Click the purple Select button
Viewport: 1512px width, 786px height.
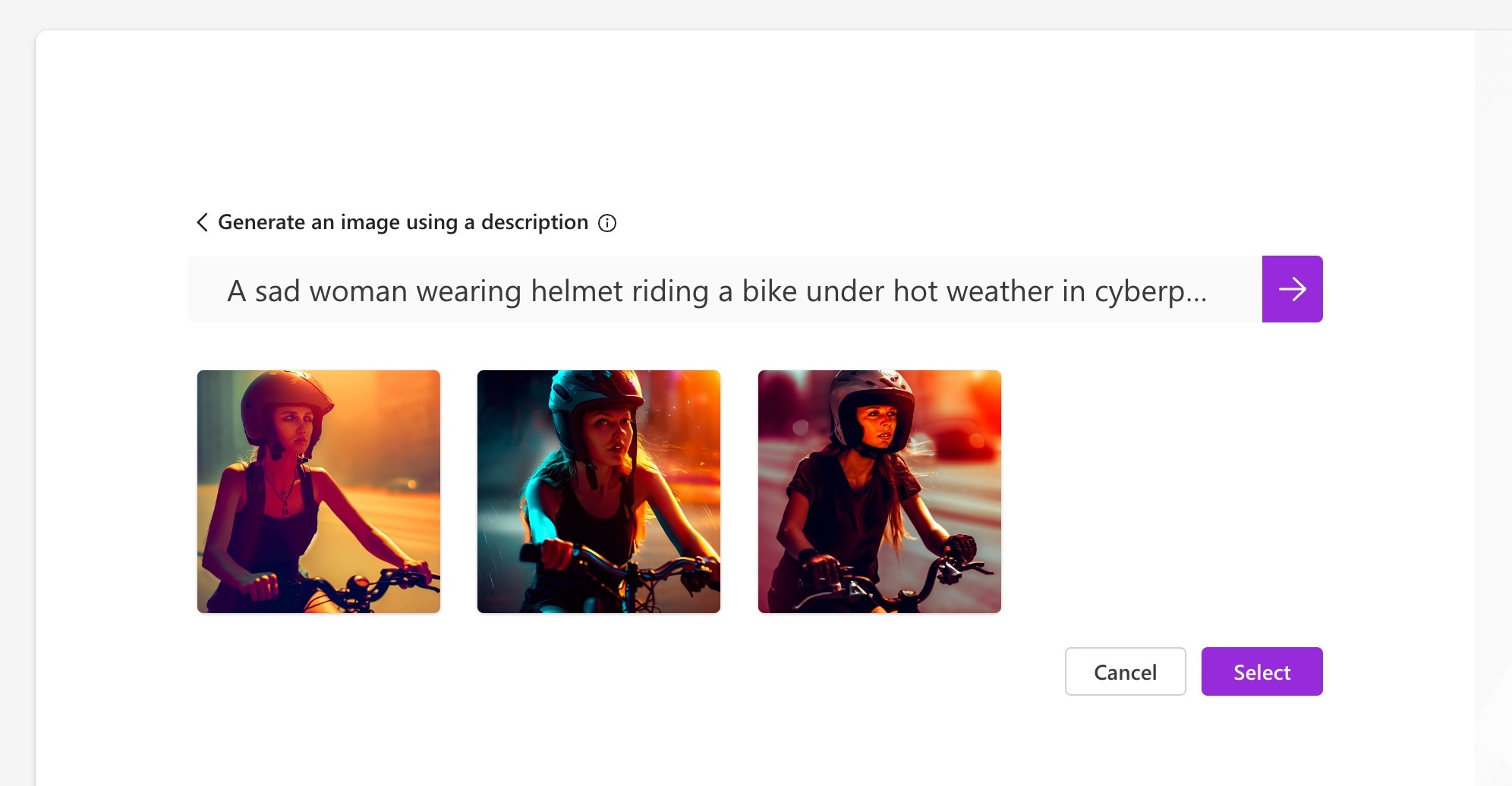tap(1262, 671)
